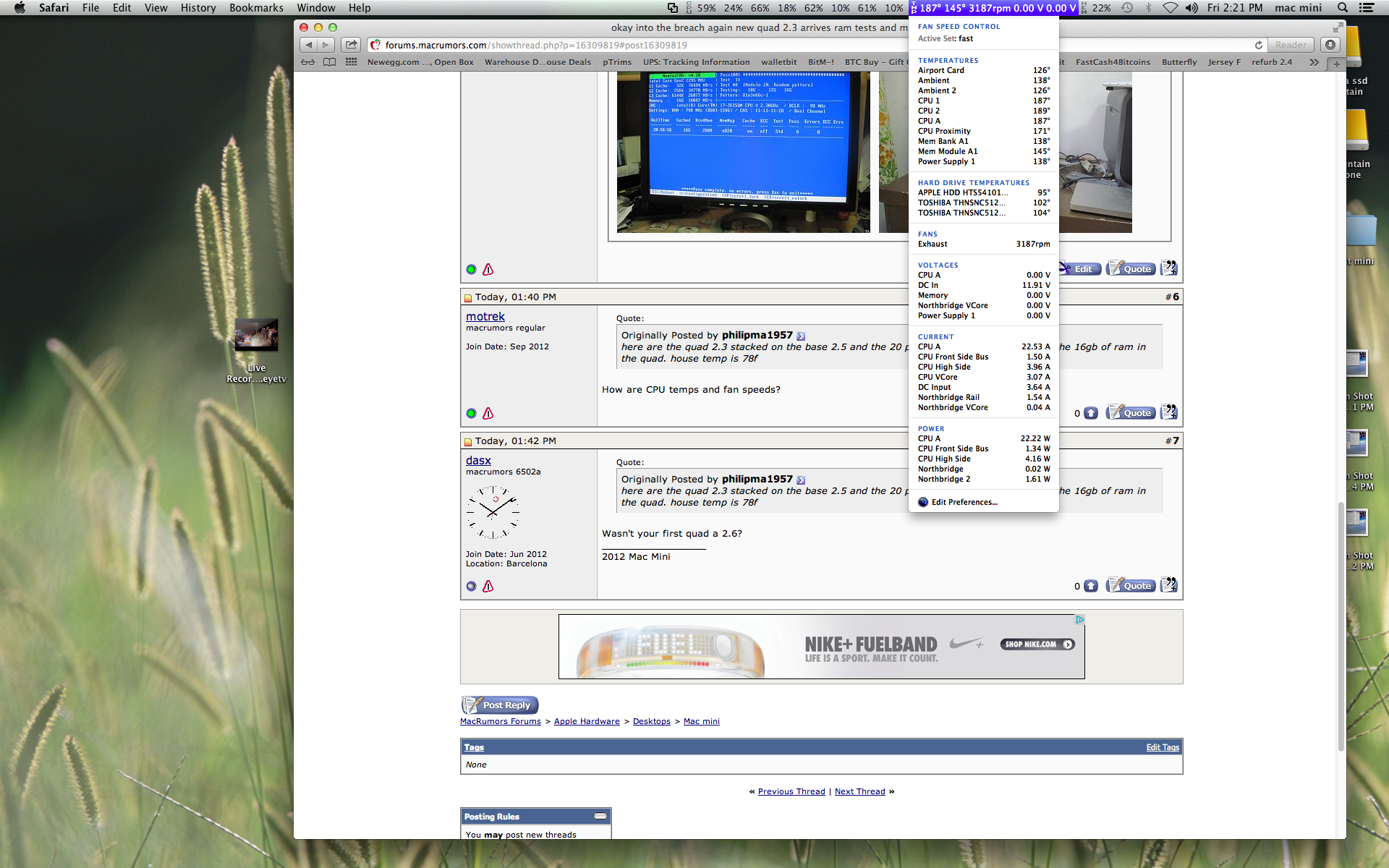The image size is (1389, 868).
Task: Click the report-post warning icon in dasx's post
Action: [x=488, y=586]
